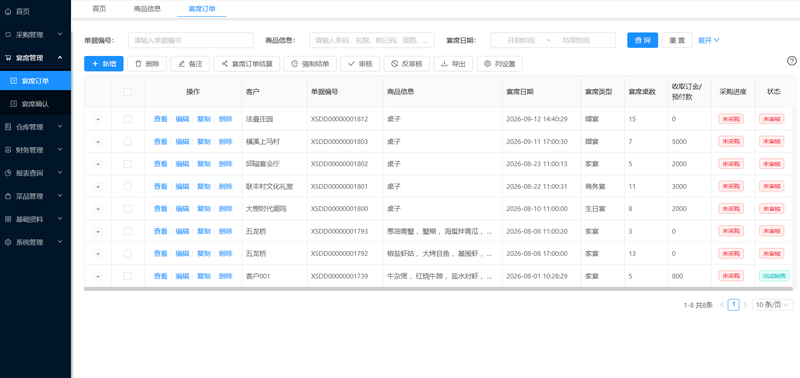Click 编辑 for order XSDD00000001800
Screen dimensions: 800x378
click(x=182, y=209)
